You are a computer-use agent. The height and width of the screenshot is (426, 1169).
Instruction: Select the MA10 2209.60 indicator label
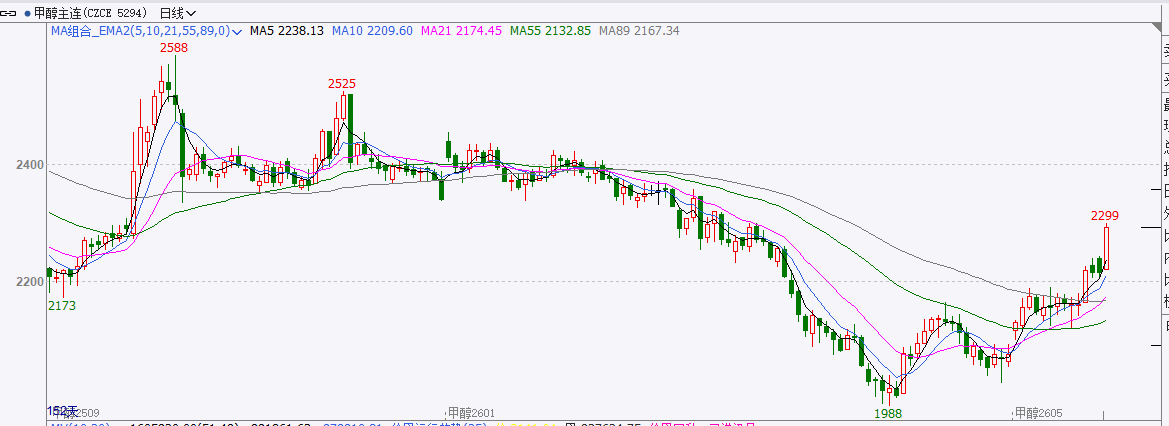pyautogui.click(x=376, y=31)
